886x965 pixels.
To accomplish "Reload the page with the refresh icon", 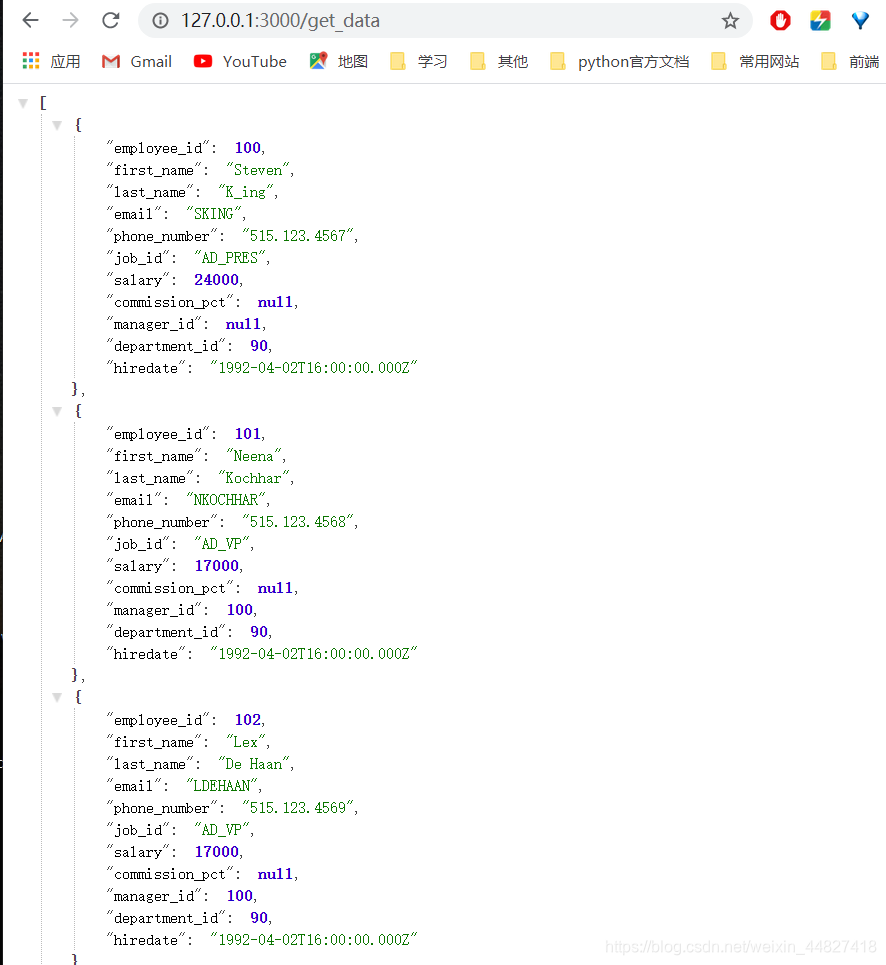I will click(111, 20).
